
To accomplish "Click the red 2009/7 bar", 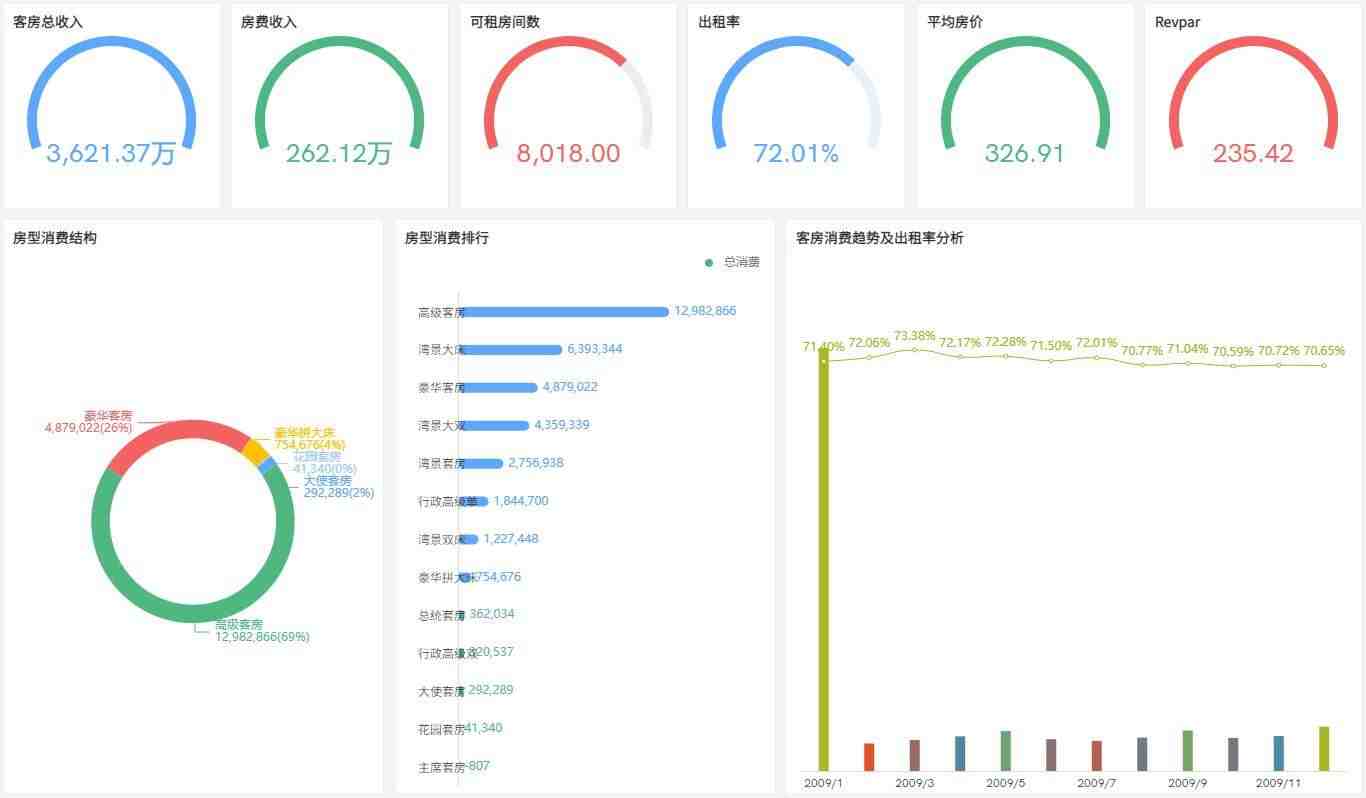I will click(x=1097, y=756).
